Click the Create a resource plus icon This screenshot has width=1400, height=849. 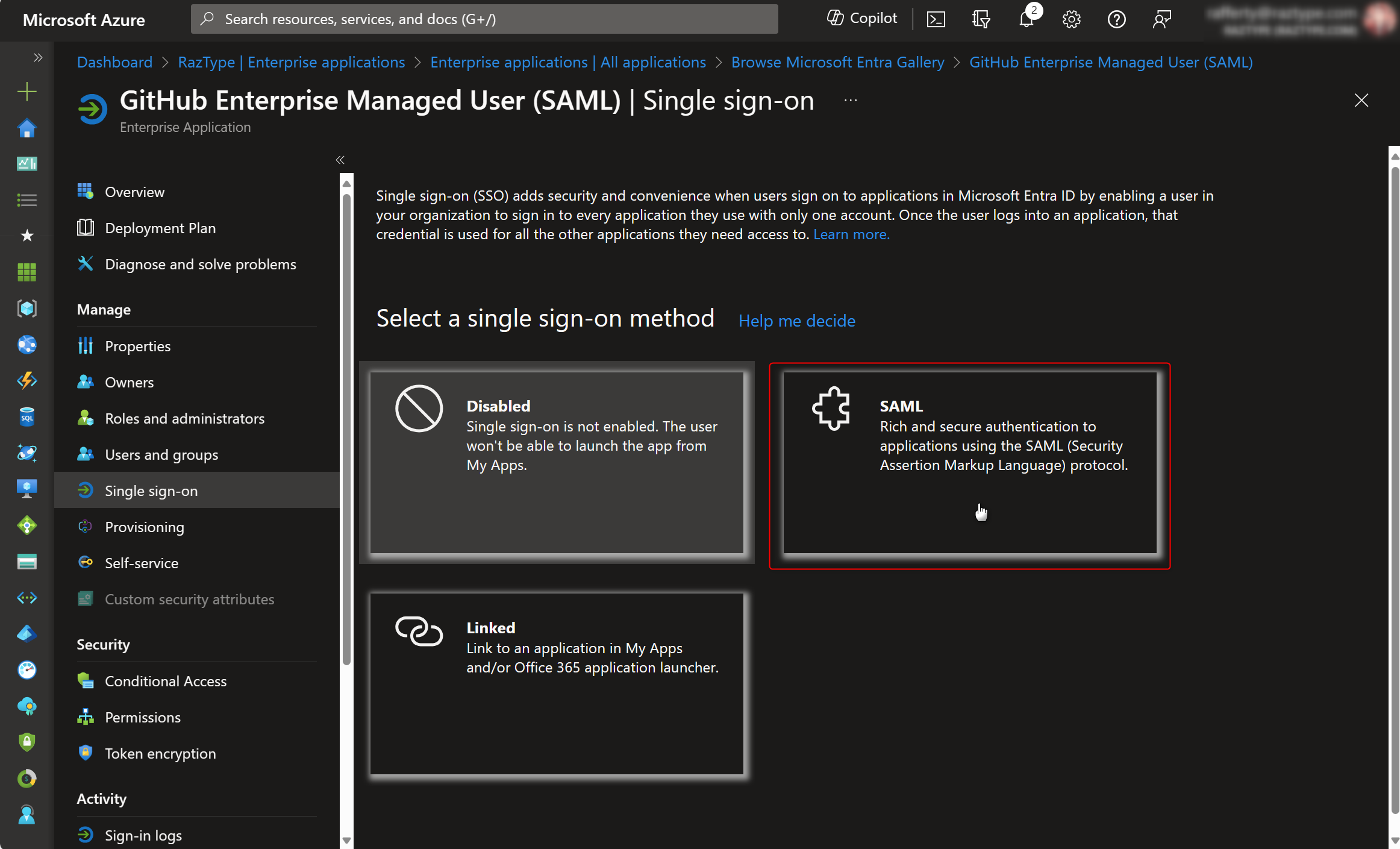(x=27, y=92)
